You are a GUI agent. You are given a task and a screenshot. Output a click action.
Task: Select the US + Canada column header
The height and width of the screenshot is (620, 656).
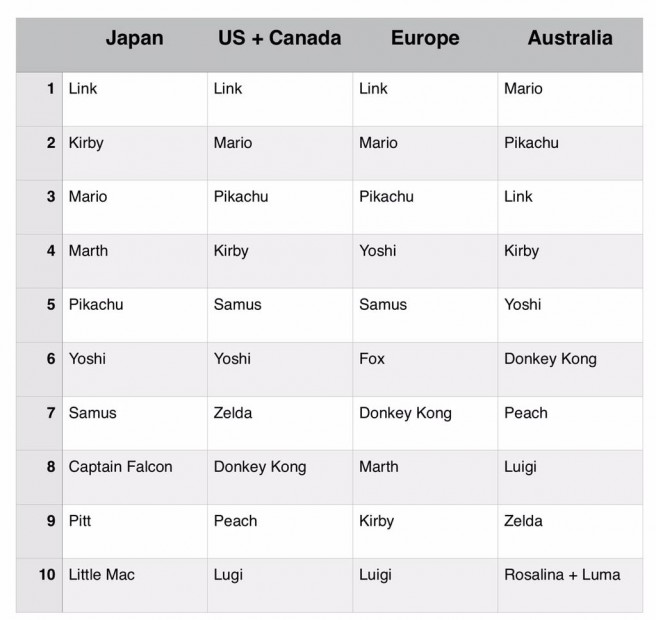pos(279,39)
